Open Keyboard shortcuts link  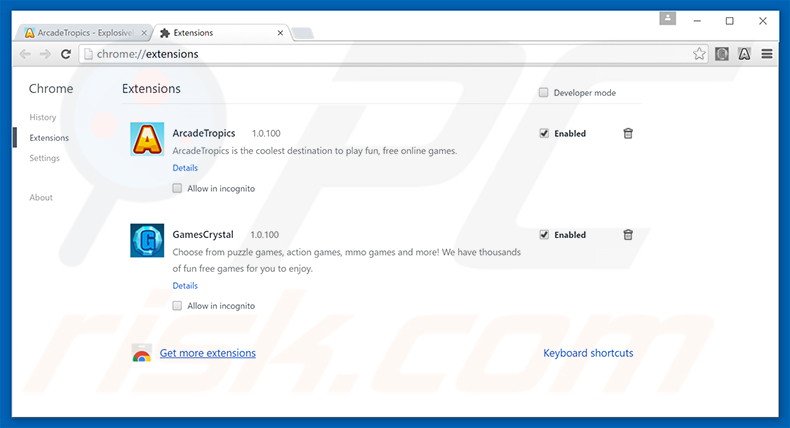pyautogui.click(x=588, y=353)
